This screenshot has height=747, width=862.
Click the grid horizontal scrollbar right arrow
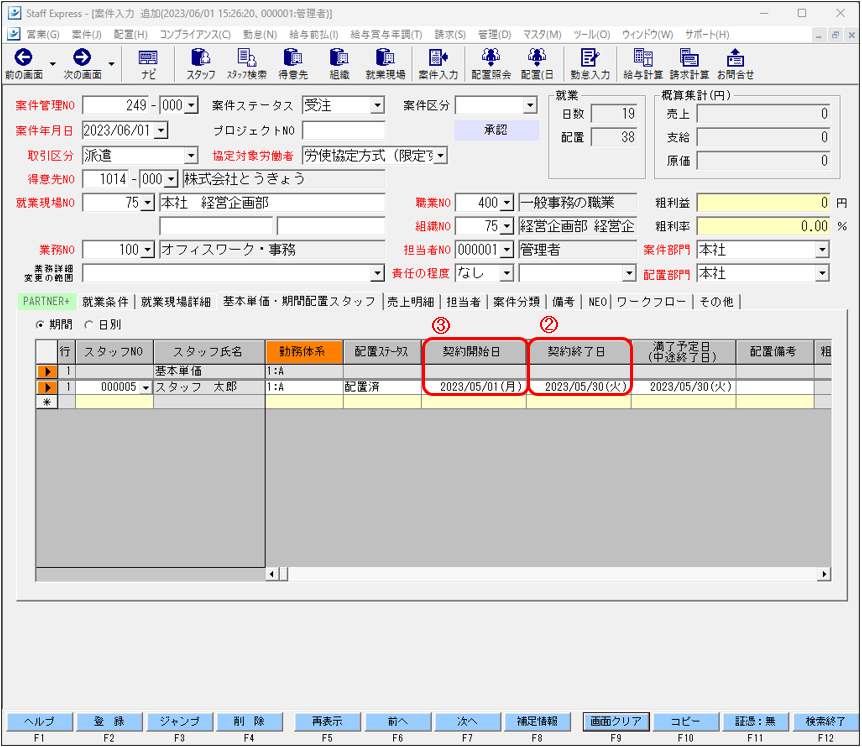pos(824,574)
